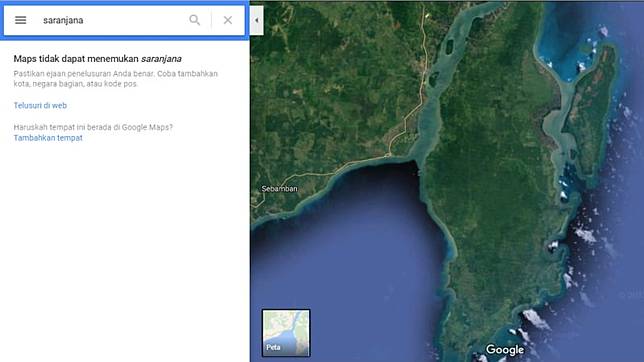This screenshot has height=362, width=644.
Task: Switch to the Peta map view thumbnail
Action: point(286,333)
